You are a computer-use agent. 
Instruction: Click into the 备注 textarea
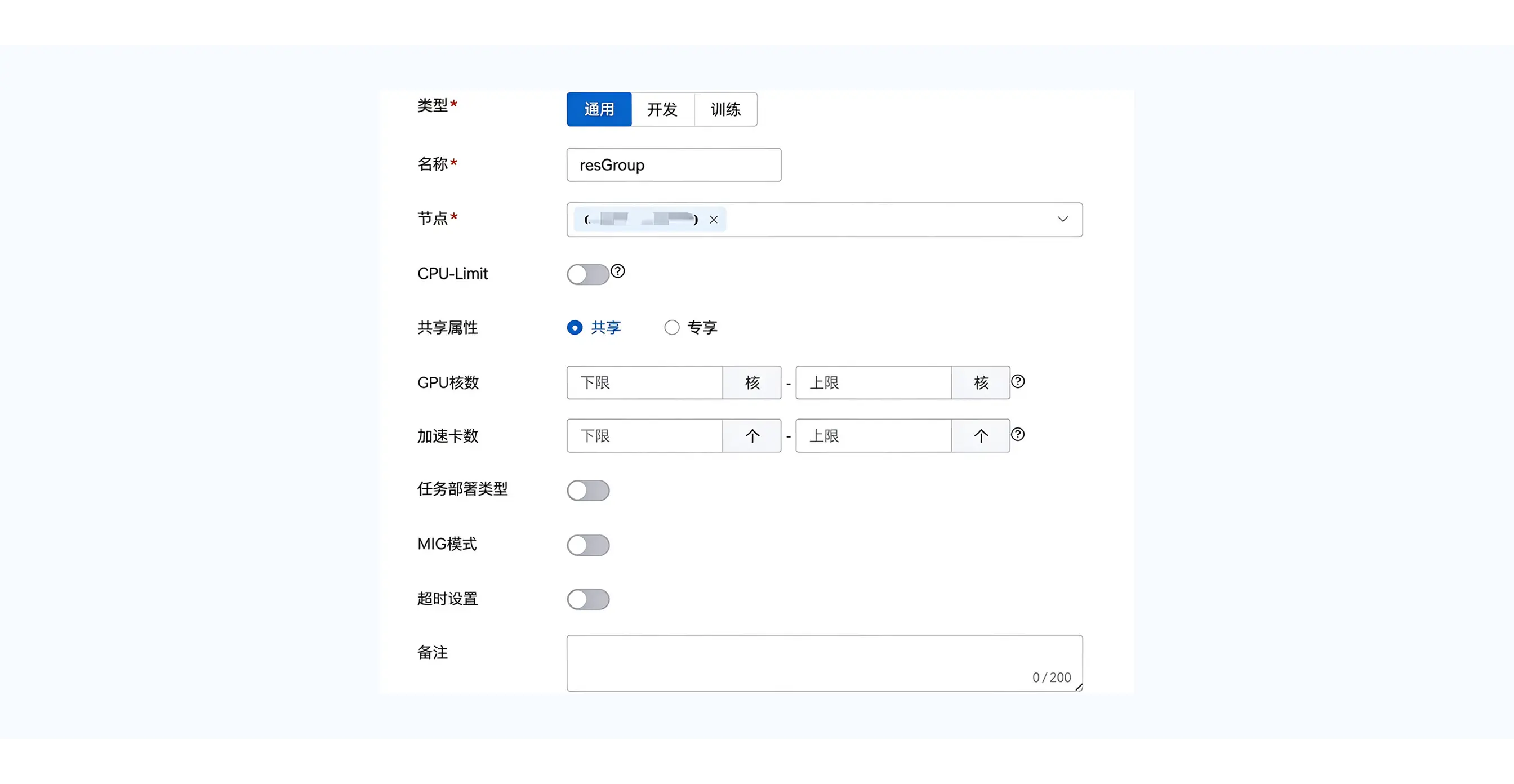(x=825, y=663)
